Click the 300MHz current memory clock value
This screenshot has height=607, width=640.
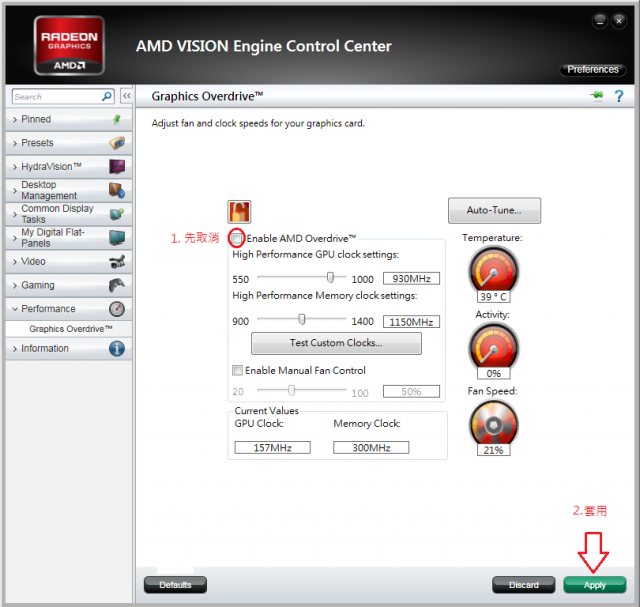(x=371, y=447)
